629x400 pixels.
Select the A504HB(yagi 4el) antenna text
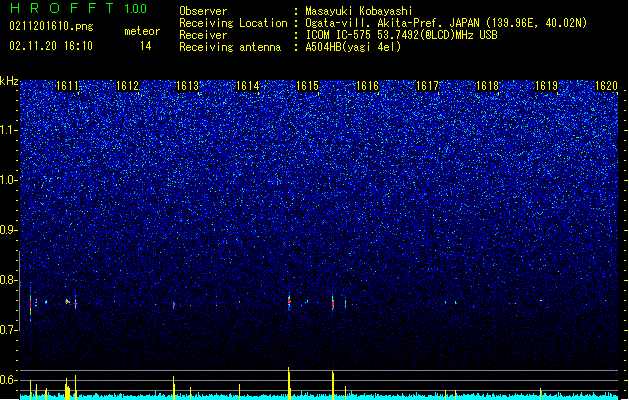(x=353, y=47)
